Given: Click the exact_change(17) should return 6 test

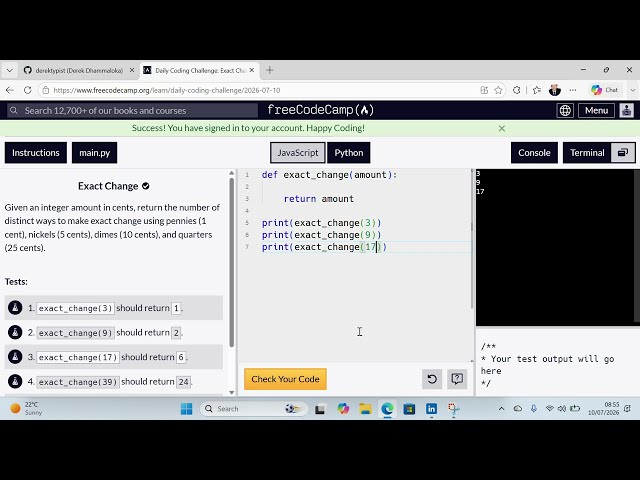Looking at the screenshot, I should pyautogui.click(x=114, y=357).
